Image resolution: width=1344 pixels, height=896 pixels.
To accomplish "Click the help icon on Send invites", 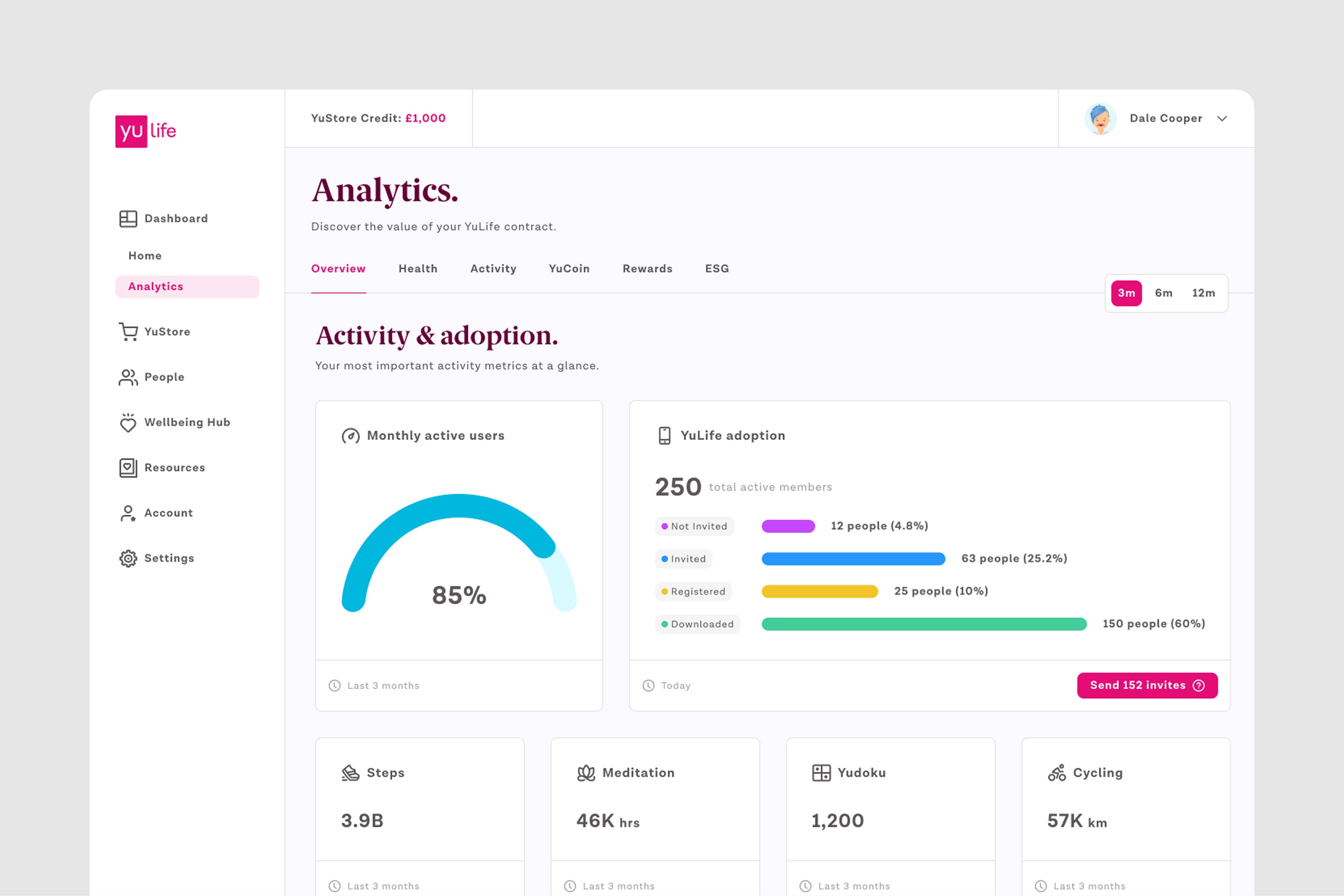I will pos(1199,686).
